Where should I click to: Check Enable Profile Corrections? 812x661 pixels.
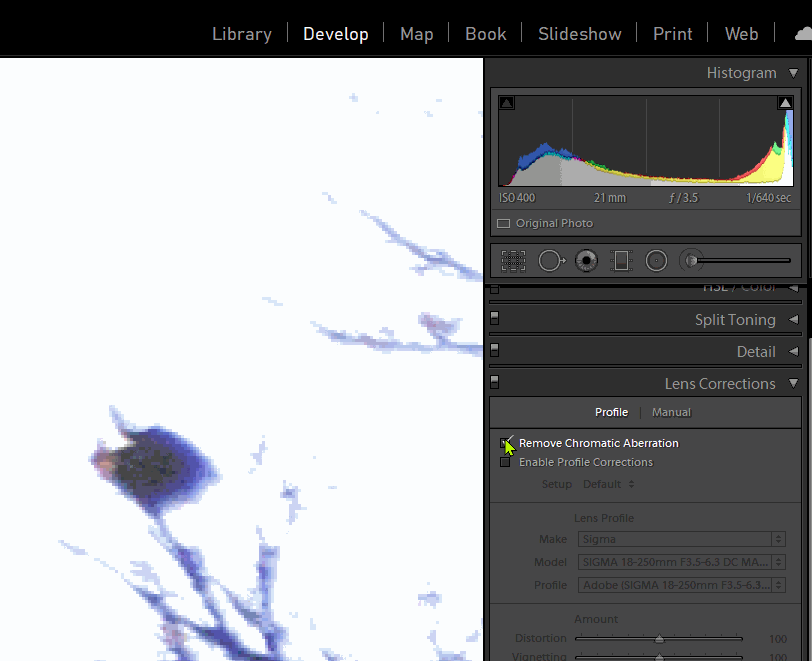tap(506, 462)
